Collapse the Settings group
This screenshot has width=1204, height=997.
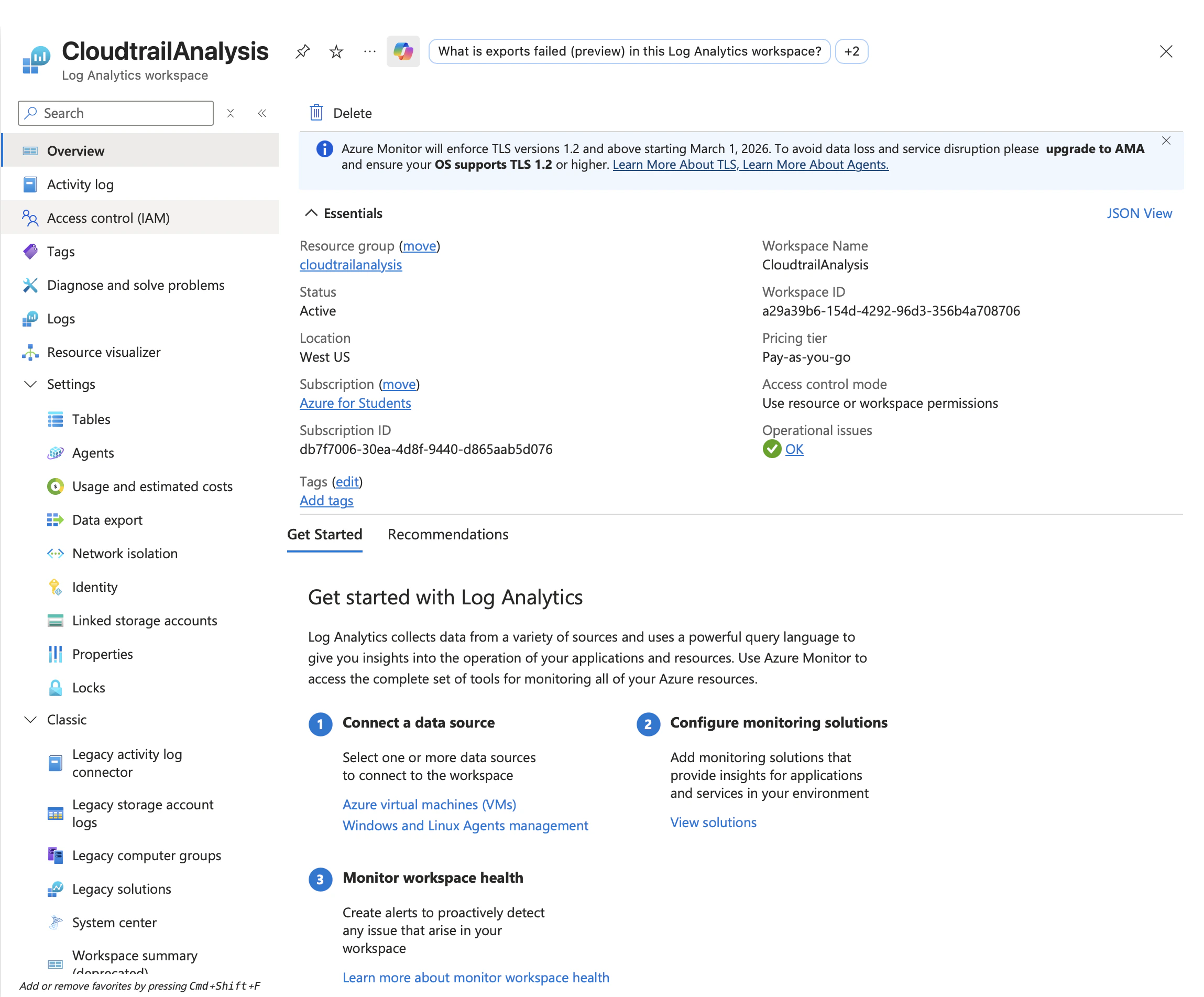point(30,384)
